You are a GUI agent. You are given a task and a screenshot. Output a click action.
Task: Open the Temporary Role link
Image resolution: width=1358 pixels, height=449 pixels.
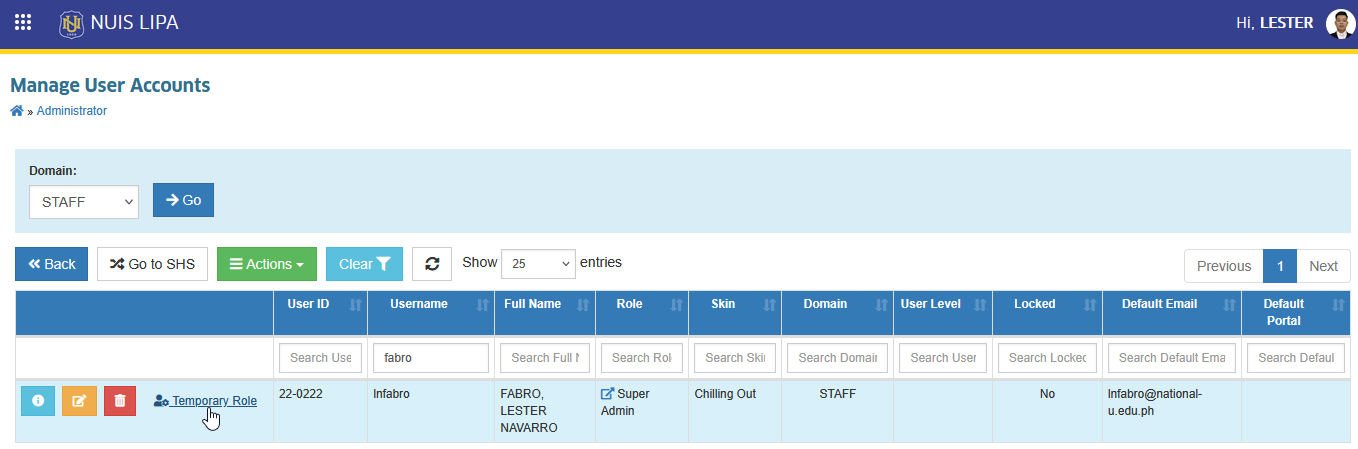coord(206,401)
